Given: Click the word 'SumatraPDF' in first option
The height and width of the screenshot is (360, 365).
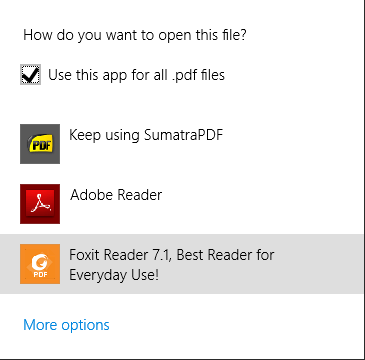Looking at the screenshot, I should click(x=183, y=135).
